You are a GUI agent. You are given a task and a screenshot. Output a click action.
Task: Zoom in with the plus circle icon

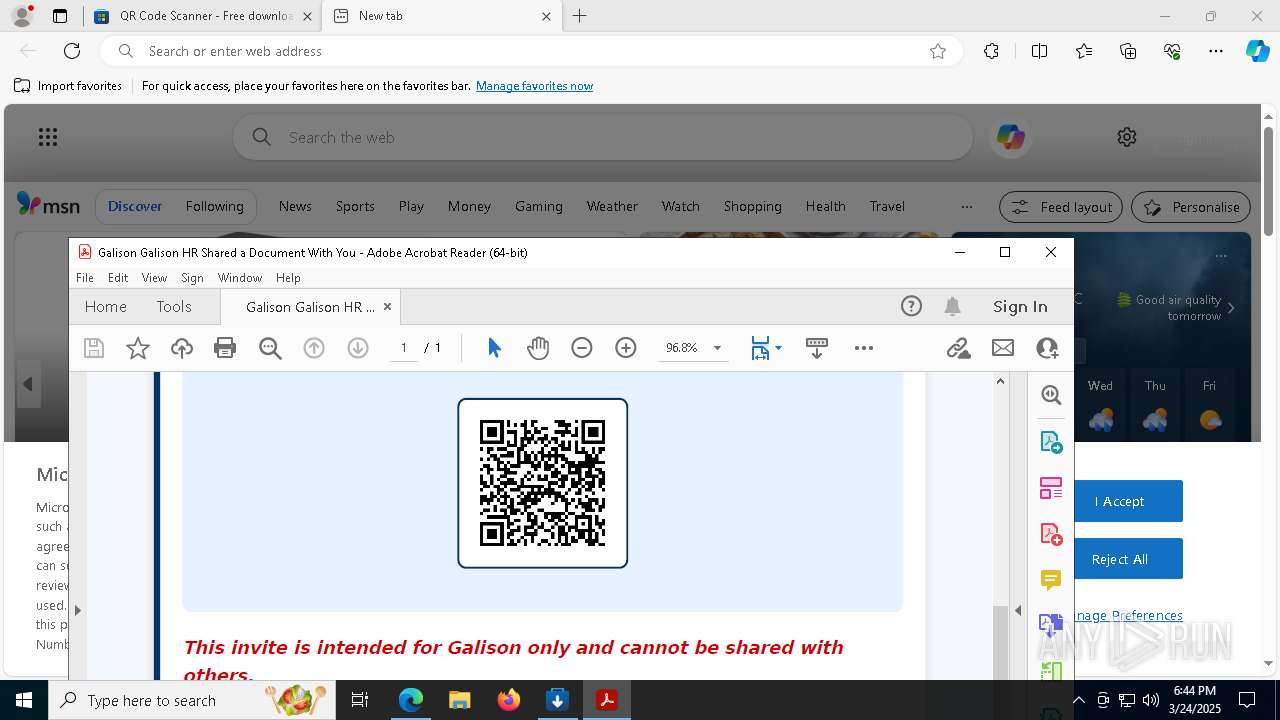pyautogui.click(x=626, y=348)
